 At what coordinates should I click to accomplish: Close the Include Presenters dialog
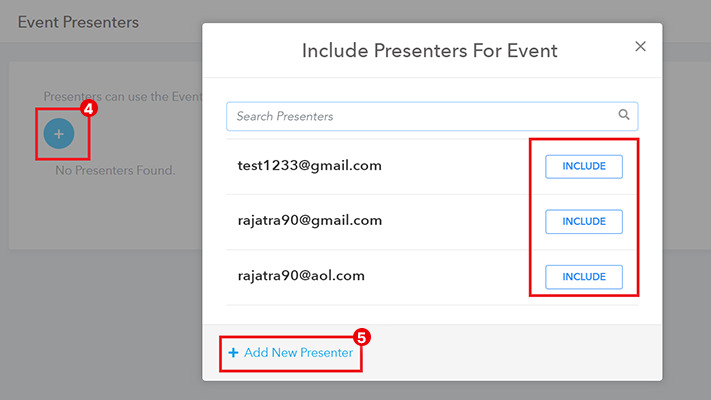pos(641,46)
